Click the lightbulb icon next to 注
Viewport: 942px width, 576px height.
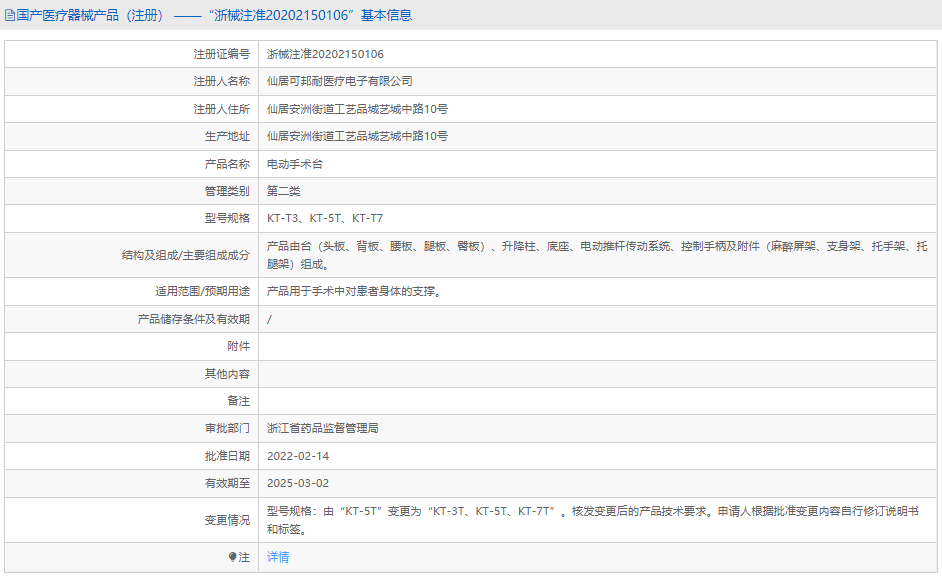(232, 557)
